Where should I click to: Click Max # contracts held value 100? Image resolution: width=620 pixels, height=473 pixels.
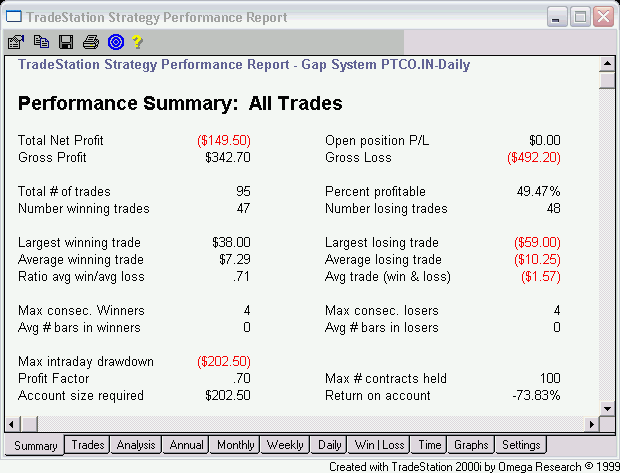[x=550, y=378]
